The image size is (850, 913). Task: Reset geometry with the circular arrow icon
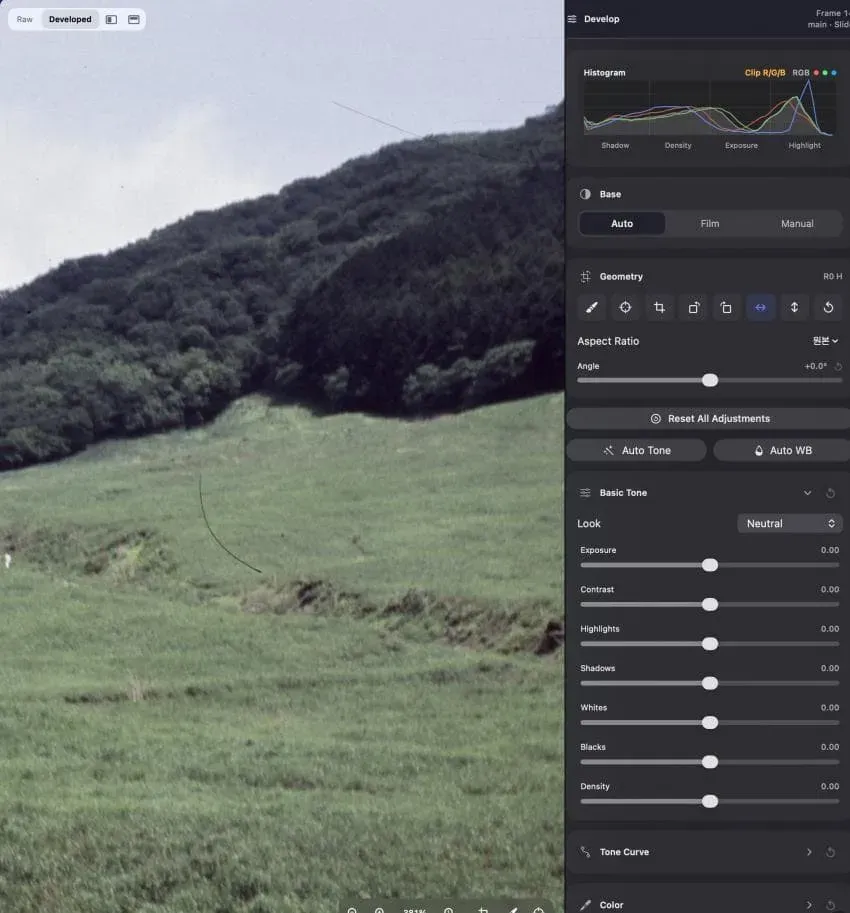pos(828,307)
